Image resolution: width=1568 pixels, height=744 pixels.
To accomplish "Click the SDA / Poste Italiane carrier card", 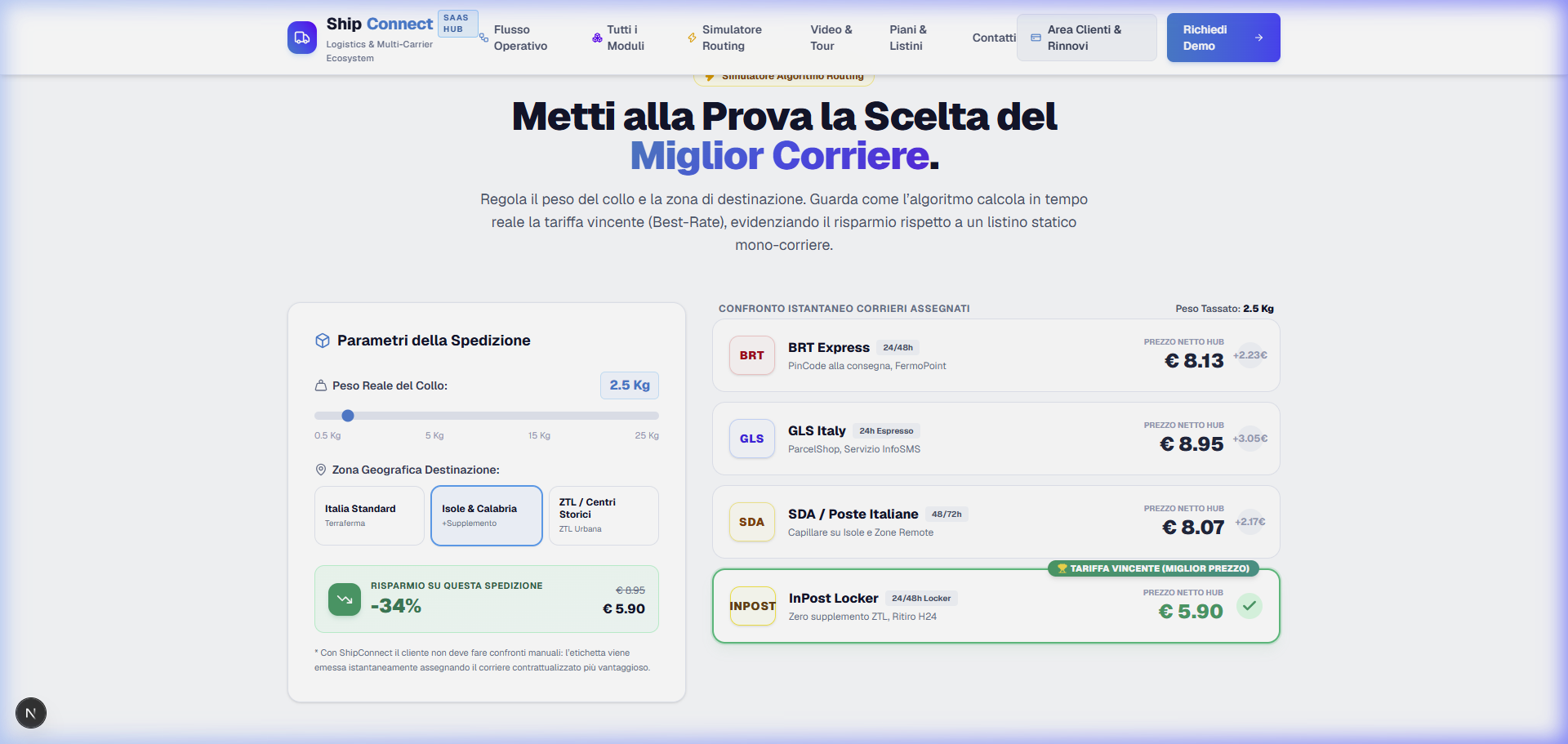I will (x=996, y=522).
